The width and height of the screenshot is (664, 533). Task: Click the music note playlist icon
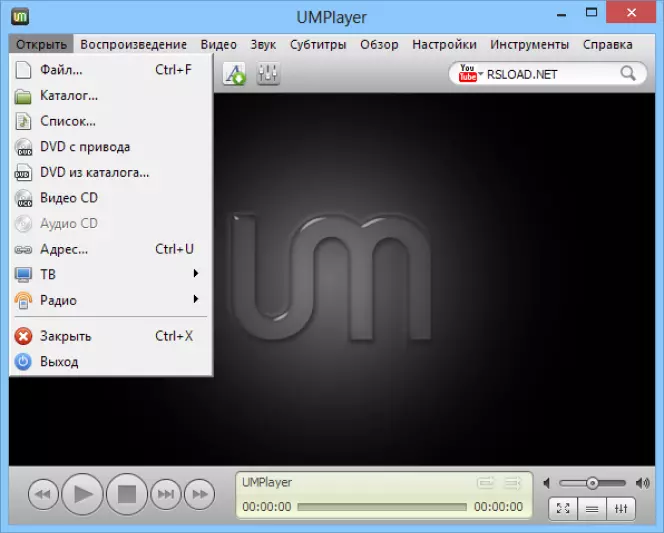point(23,122)
